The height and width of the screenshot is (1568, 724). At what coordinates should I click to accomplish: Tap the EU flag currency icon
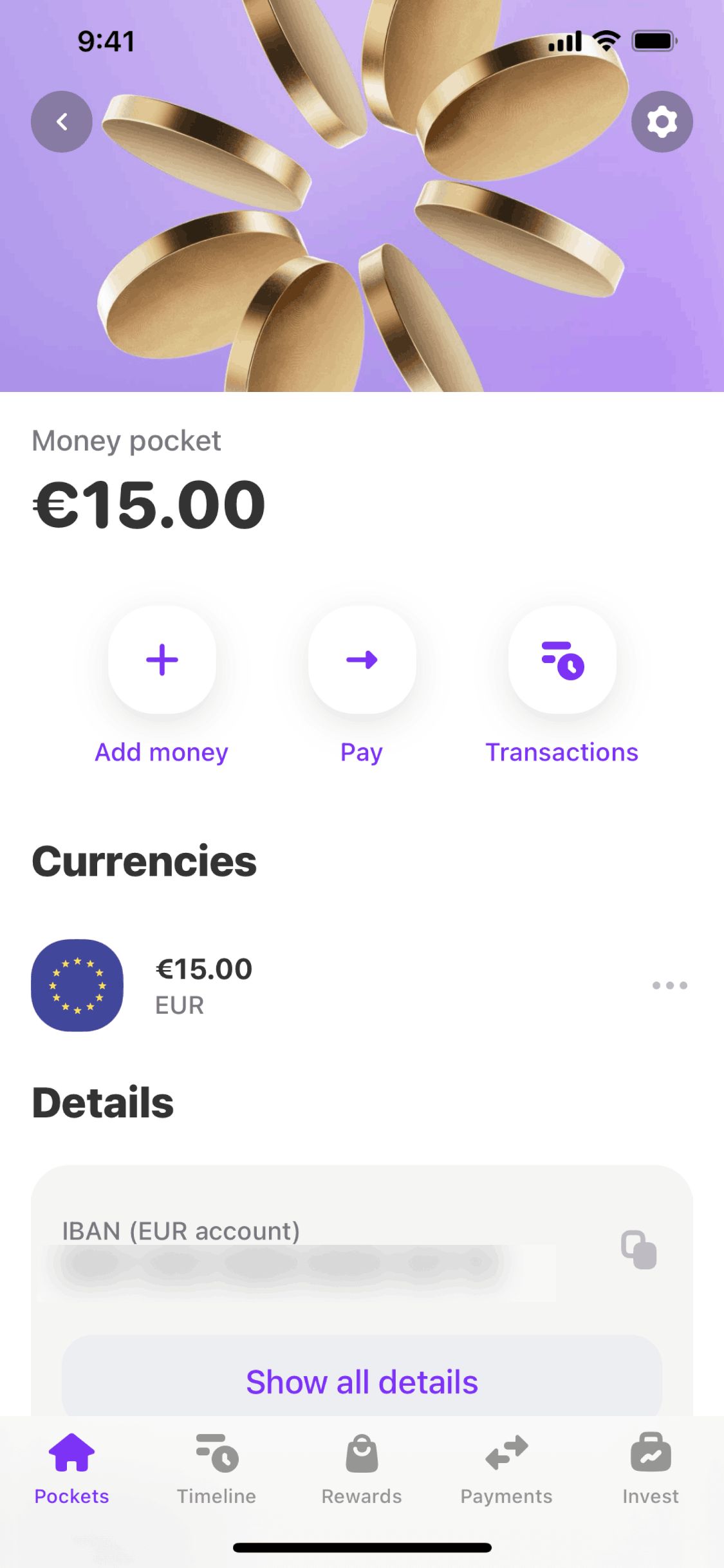[x=77, y=985]
